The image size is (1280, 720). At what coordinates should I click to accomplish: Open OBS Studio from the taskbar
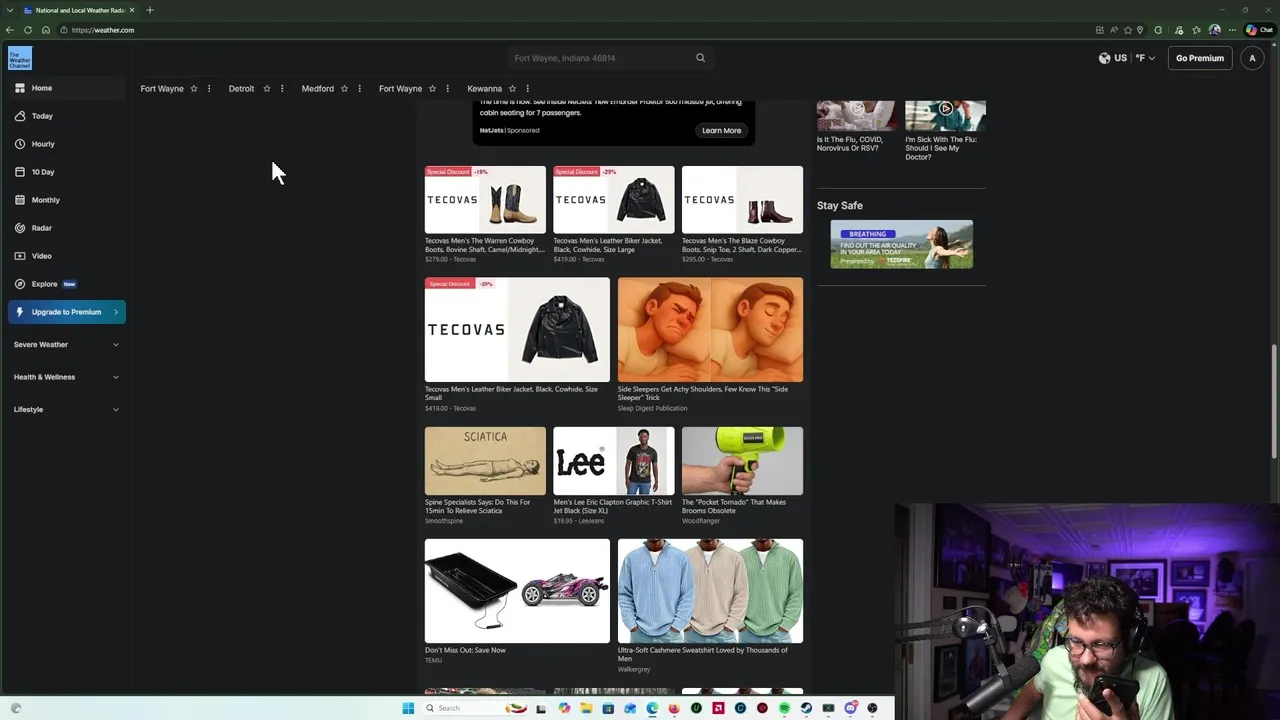tap(872, 708)
